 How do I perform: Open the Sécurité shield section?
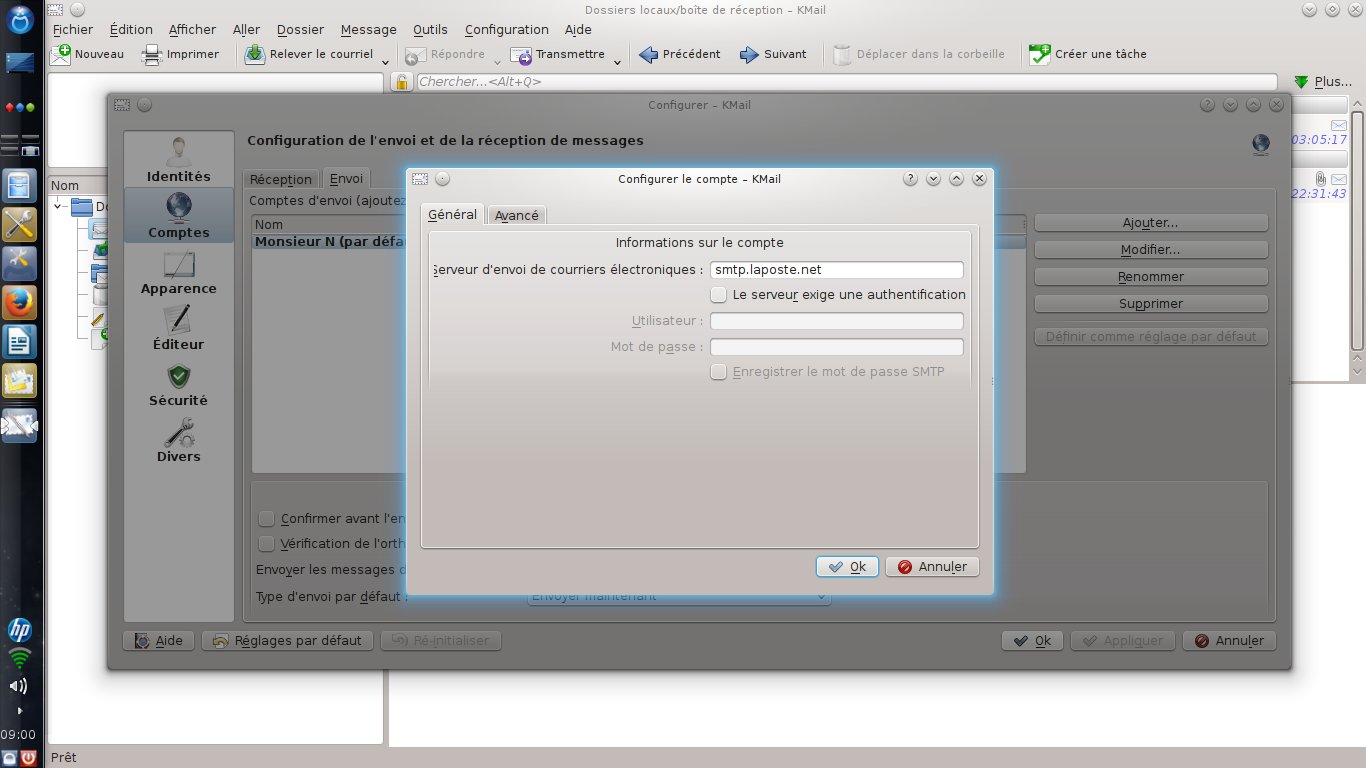(x=178, y=384)
